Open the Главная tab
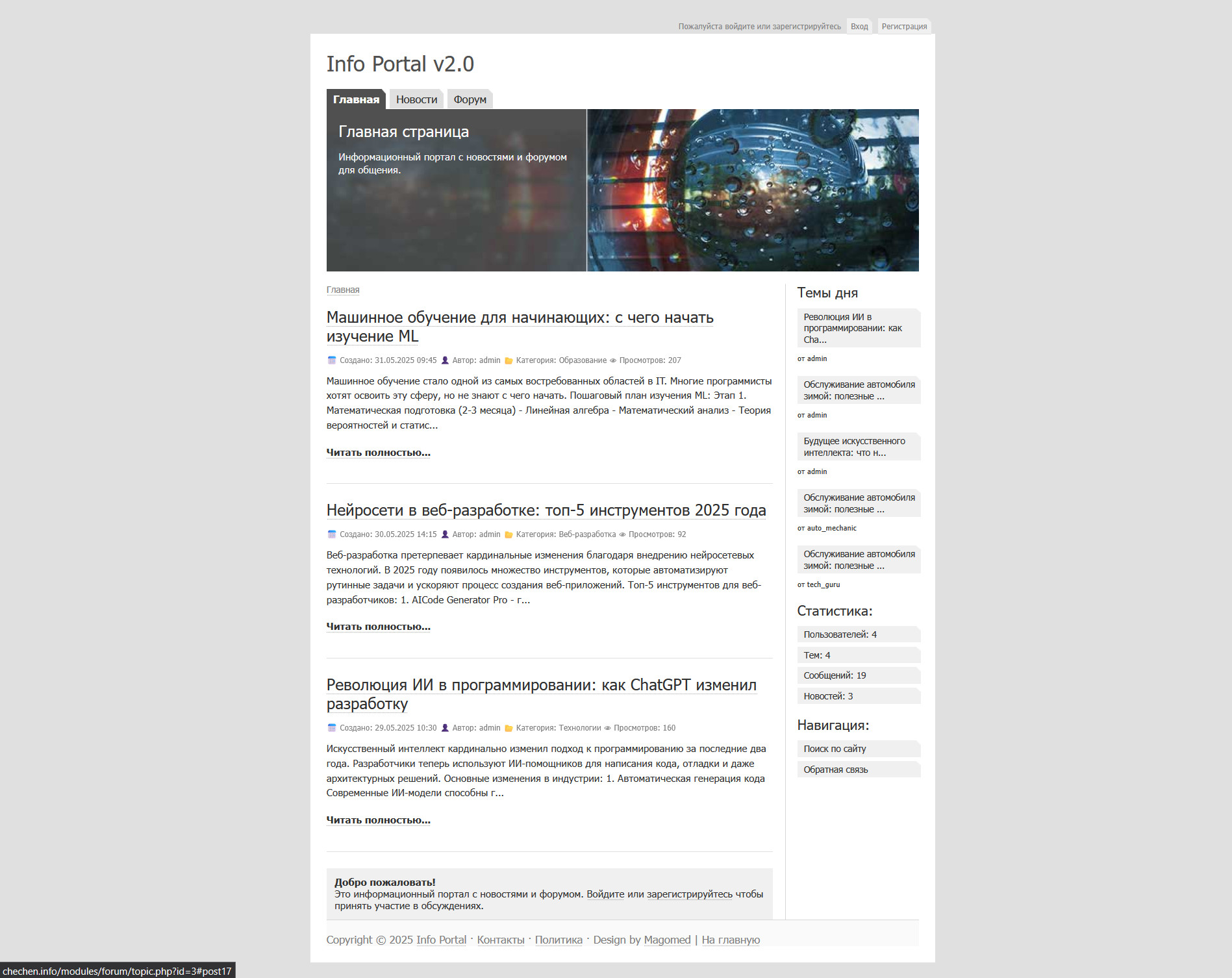This screenshot has height=978, width=1232. (356, 99)
